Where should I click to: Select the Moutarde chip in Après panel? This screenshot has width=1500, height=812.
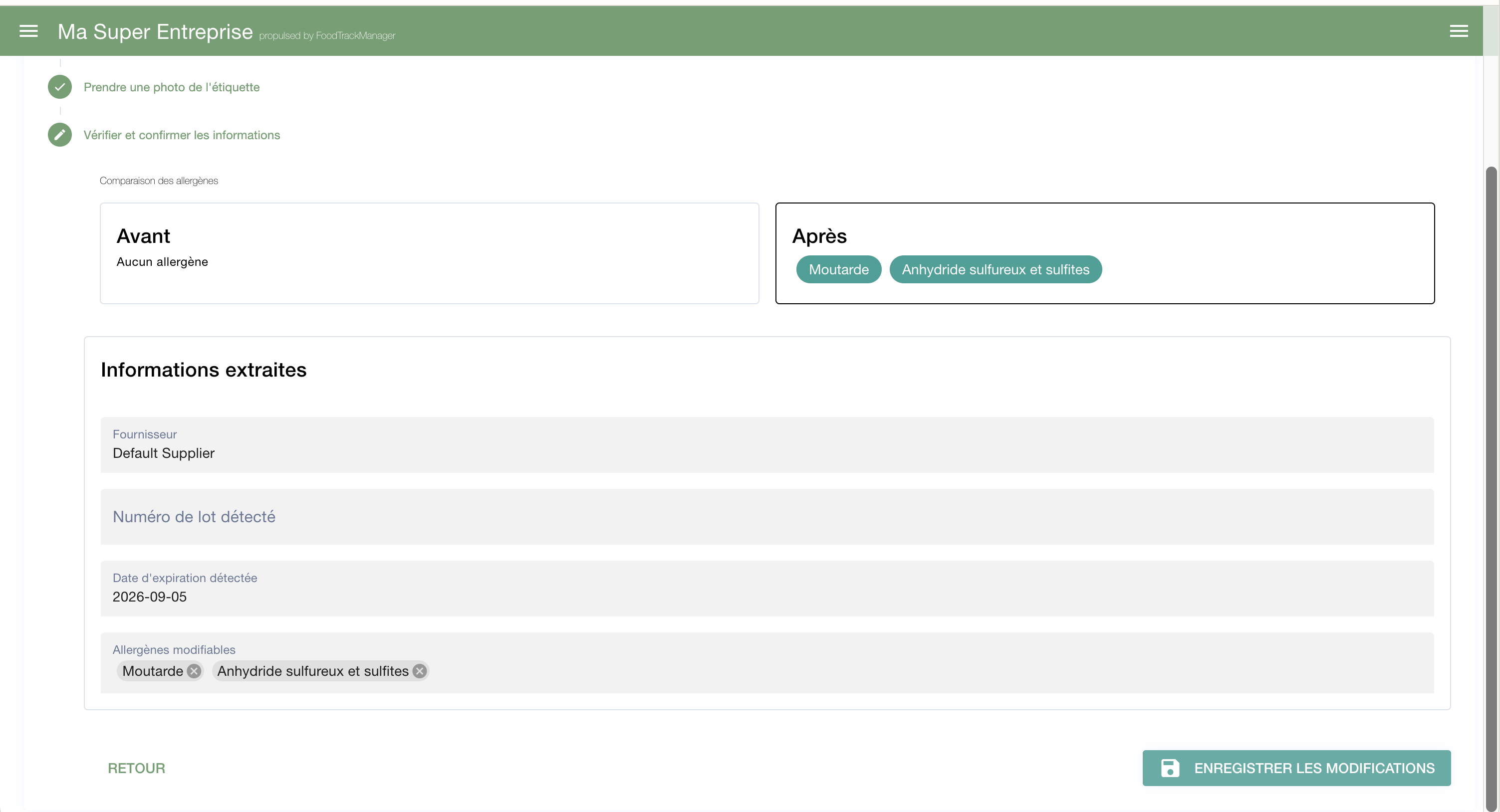point(838,269)
